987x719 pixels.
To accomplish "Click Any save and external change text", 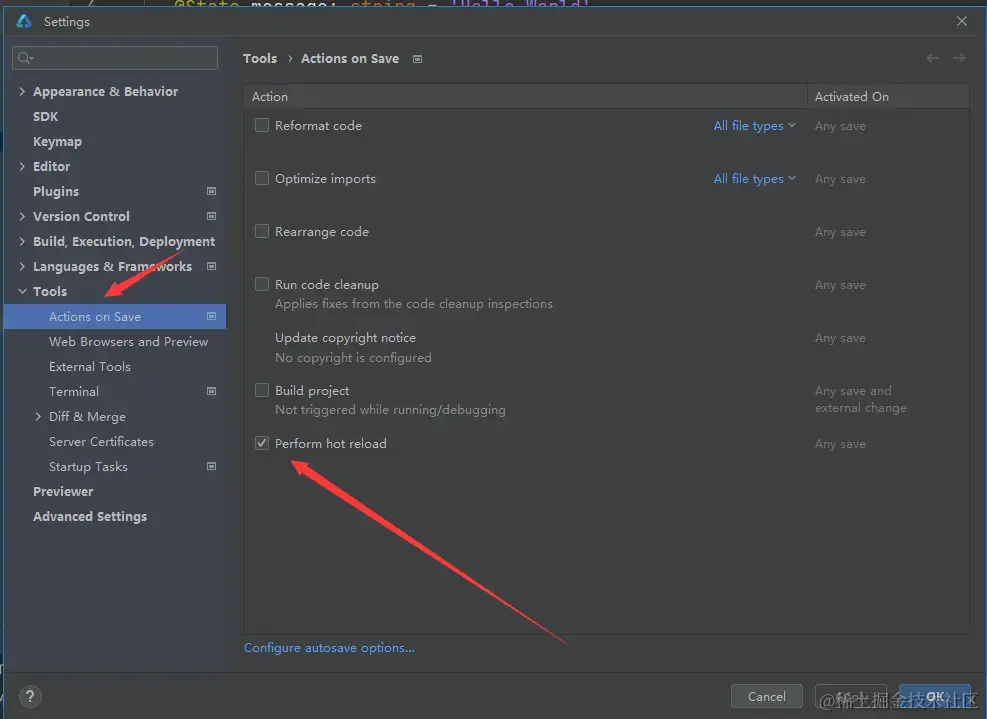I will coord(860,399).
